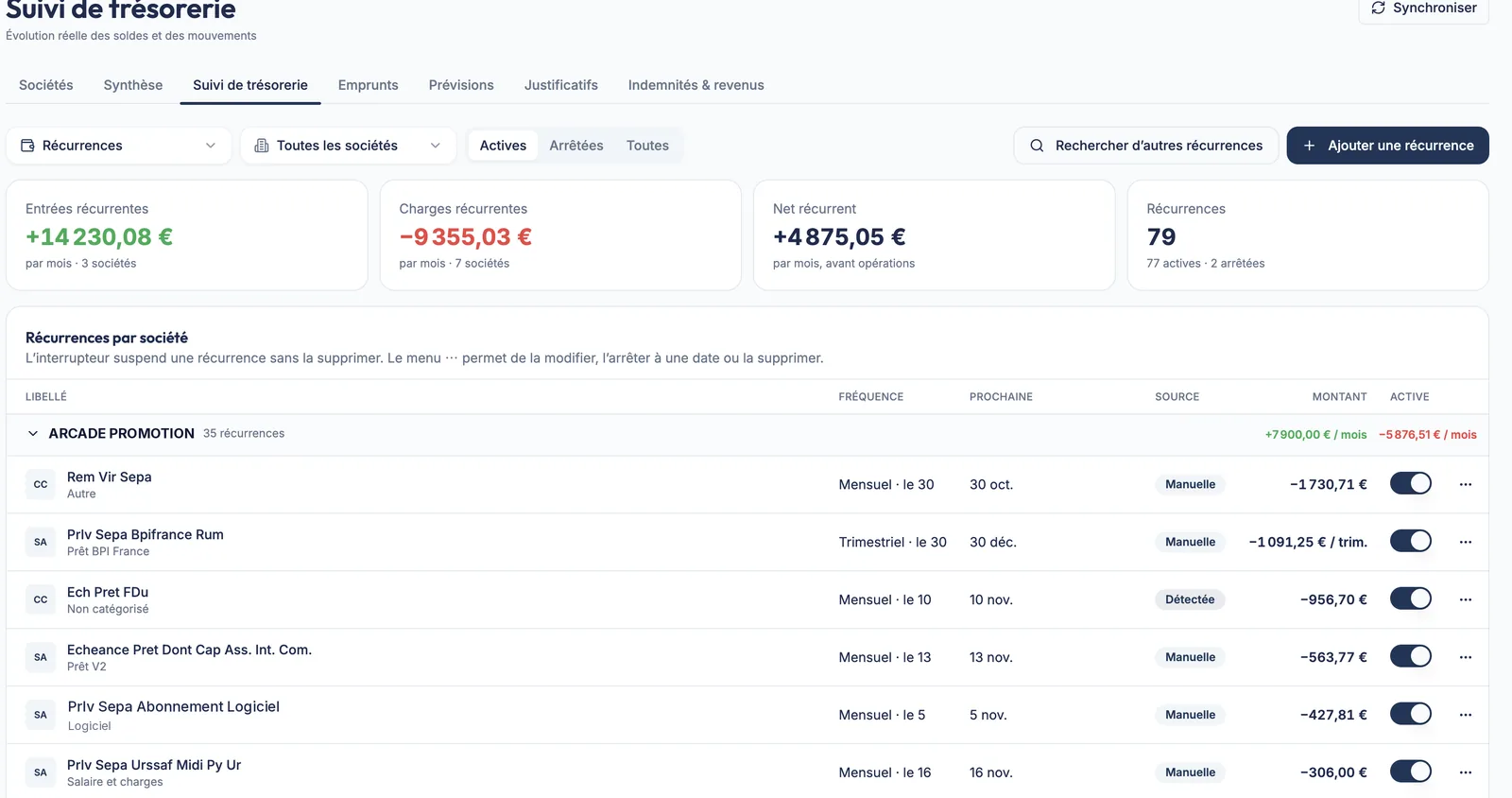Toggle the Echeance Pret Dont Cap switch

1410,656
